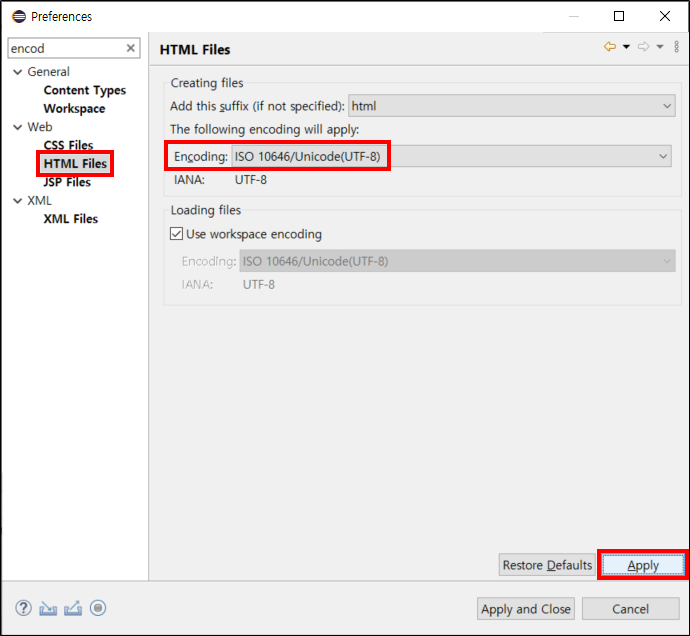Click Restore Defaults button
The height and width of the screenshot is (636, 690).
click(547, 565)
